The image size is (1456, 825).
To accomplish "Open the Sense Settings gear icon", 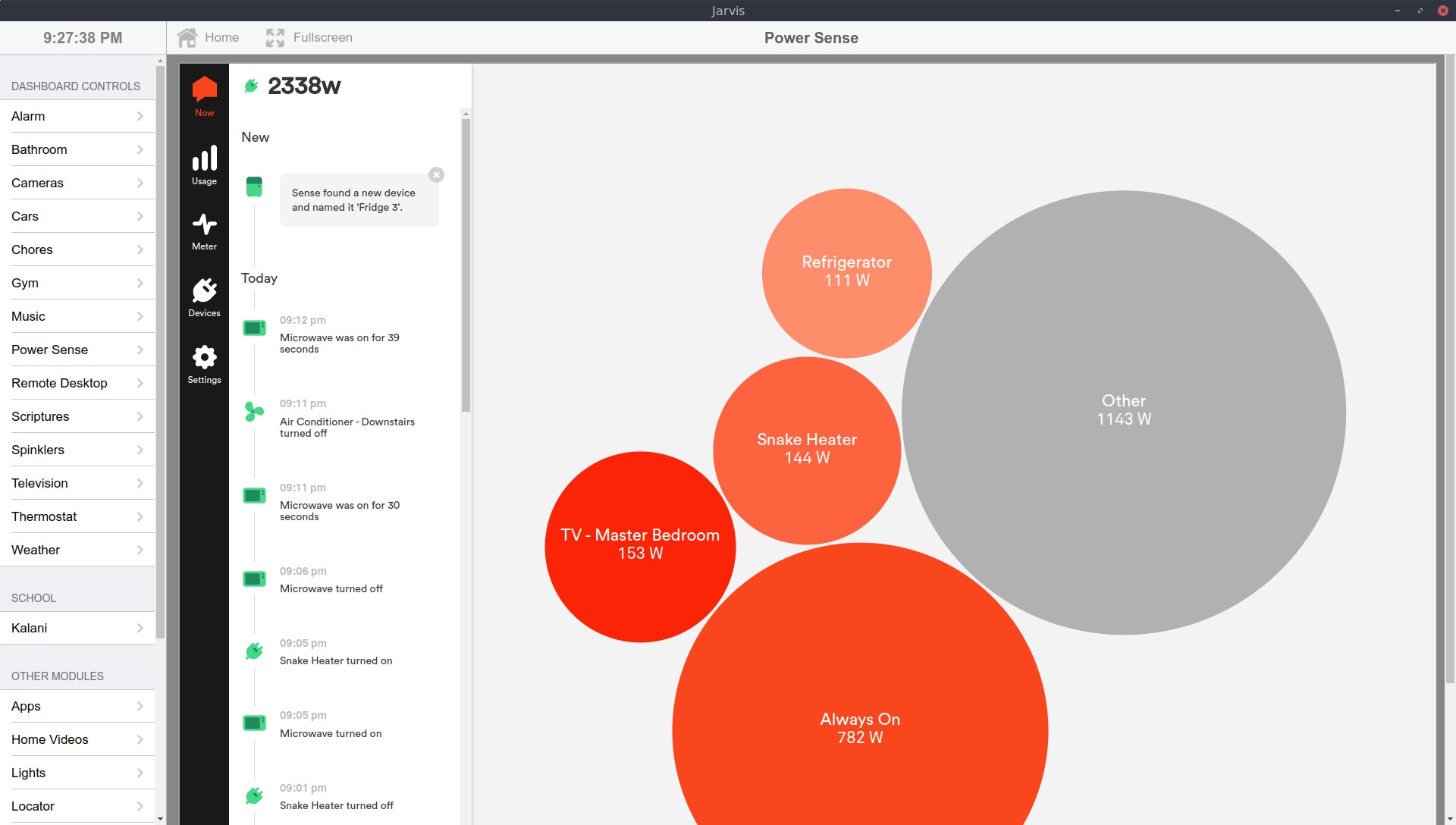I will click(204, 358).
